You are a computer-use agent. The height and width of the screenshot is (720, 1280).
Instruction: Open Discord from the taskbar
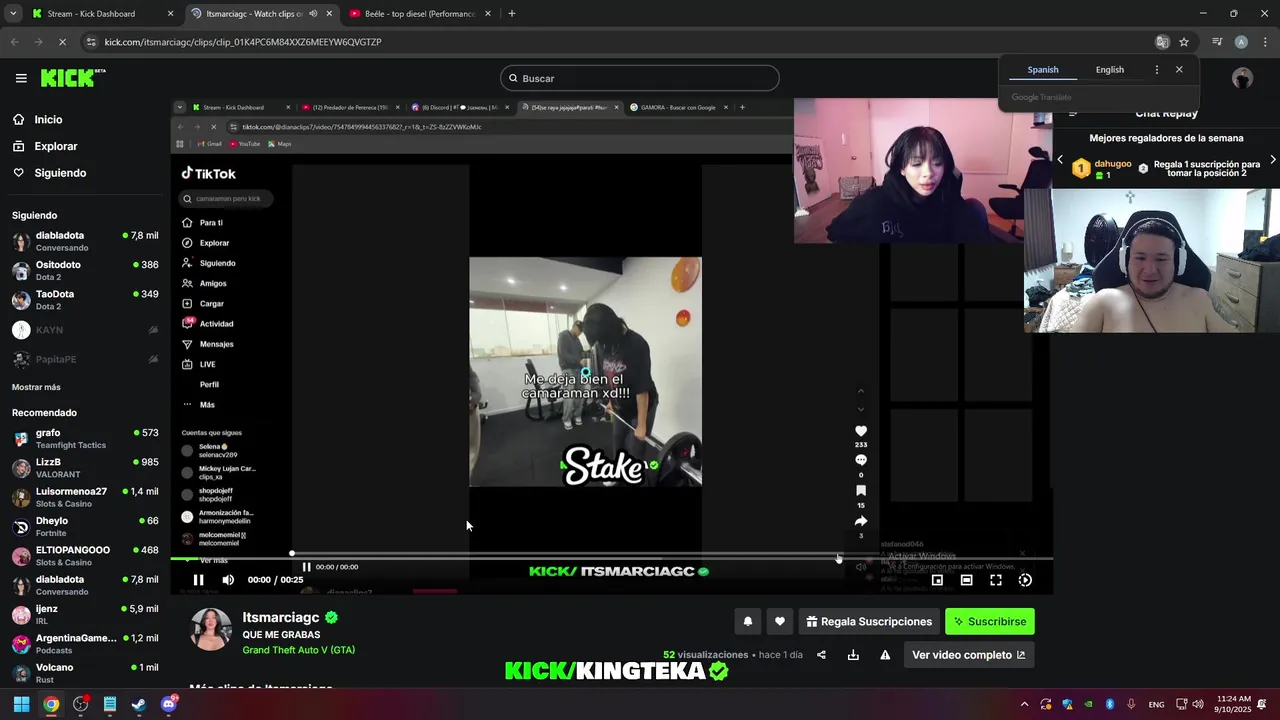coord(168,704)
